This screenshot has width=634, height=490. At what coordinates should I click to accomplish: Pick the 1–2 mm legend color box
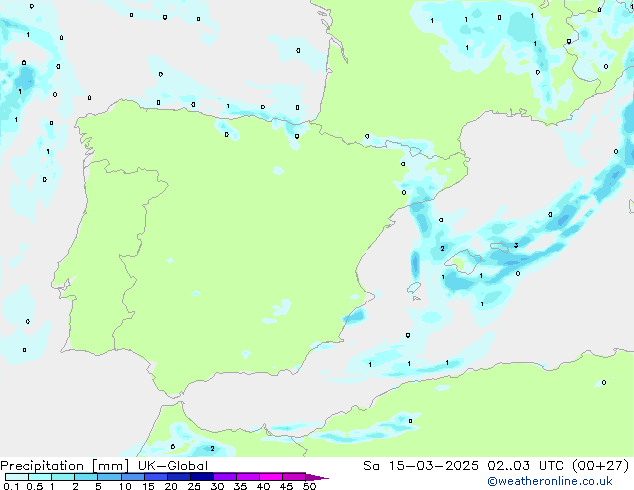click(63, 477)
